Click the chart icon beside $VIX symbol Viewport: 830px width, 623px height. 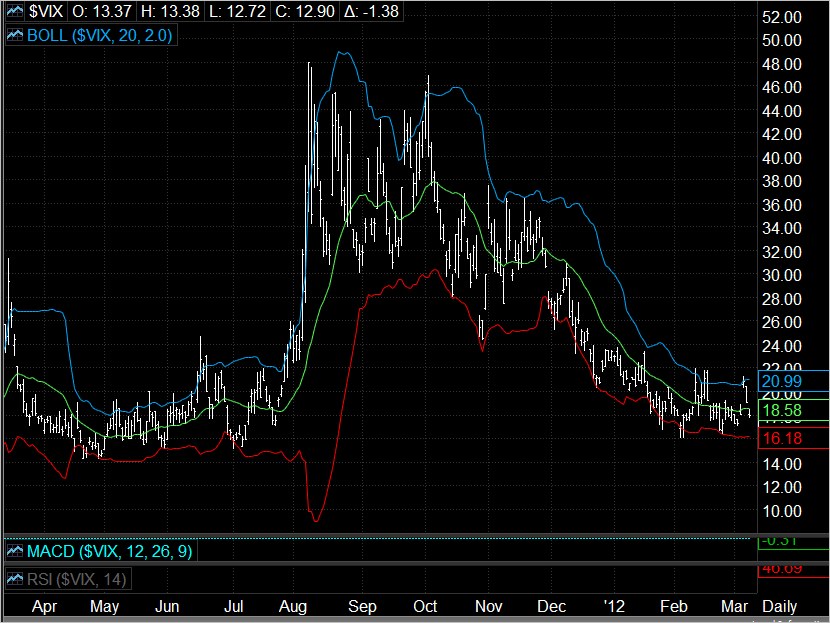(x=15, y=11)
